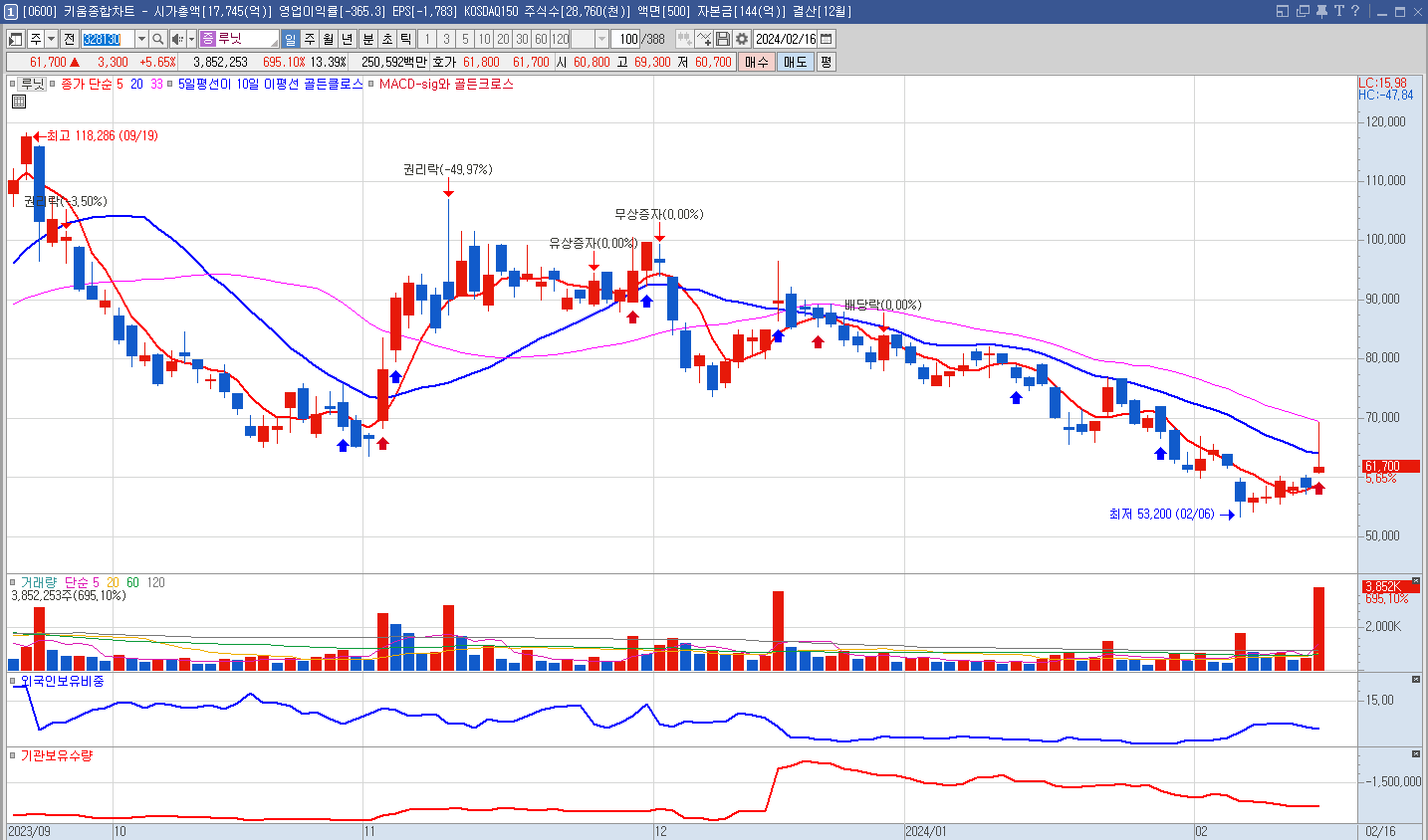Click the 최저 53,200 (02/06) label
Image resolution: width=1428 pixels, height=840 pixels.
1161,515
